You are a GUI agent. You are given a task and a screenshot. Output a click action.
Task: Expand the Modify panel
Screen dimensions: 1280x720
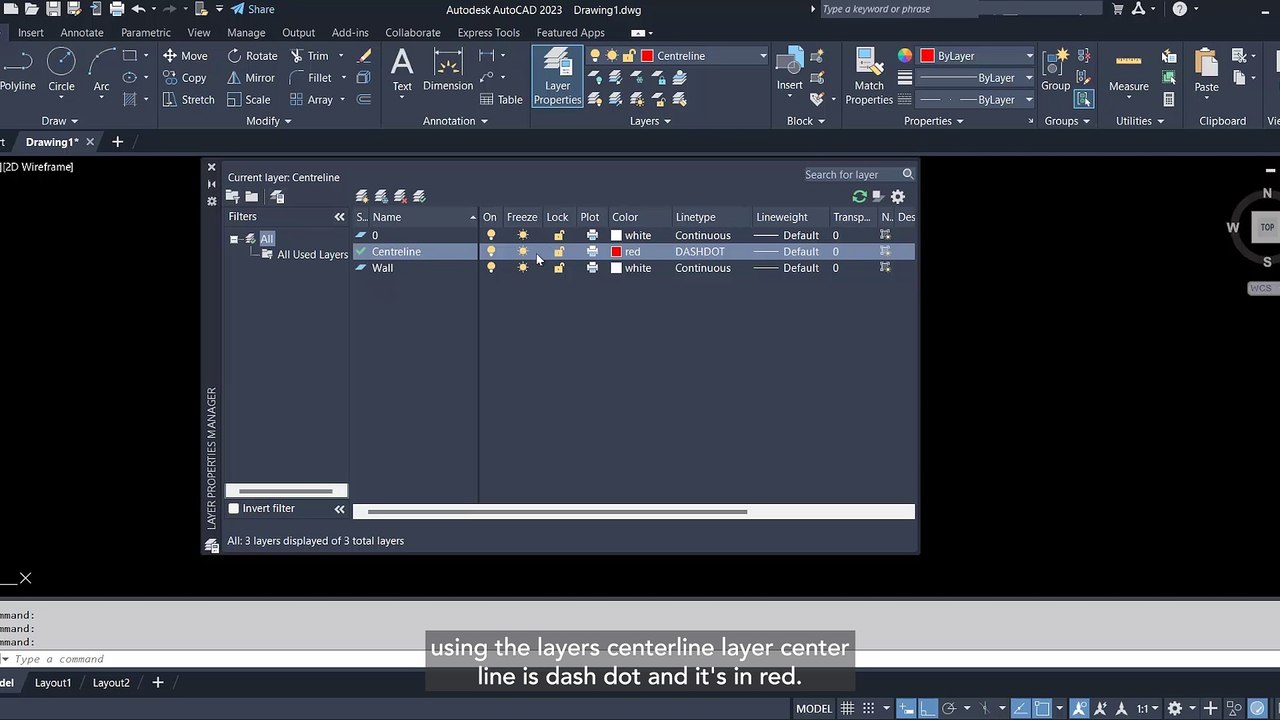[269, 121]
